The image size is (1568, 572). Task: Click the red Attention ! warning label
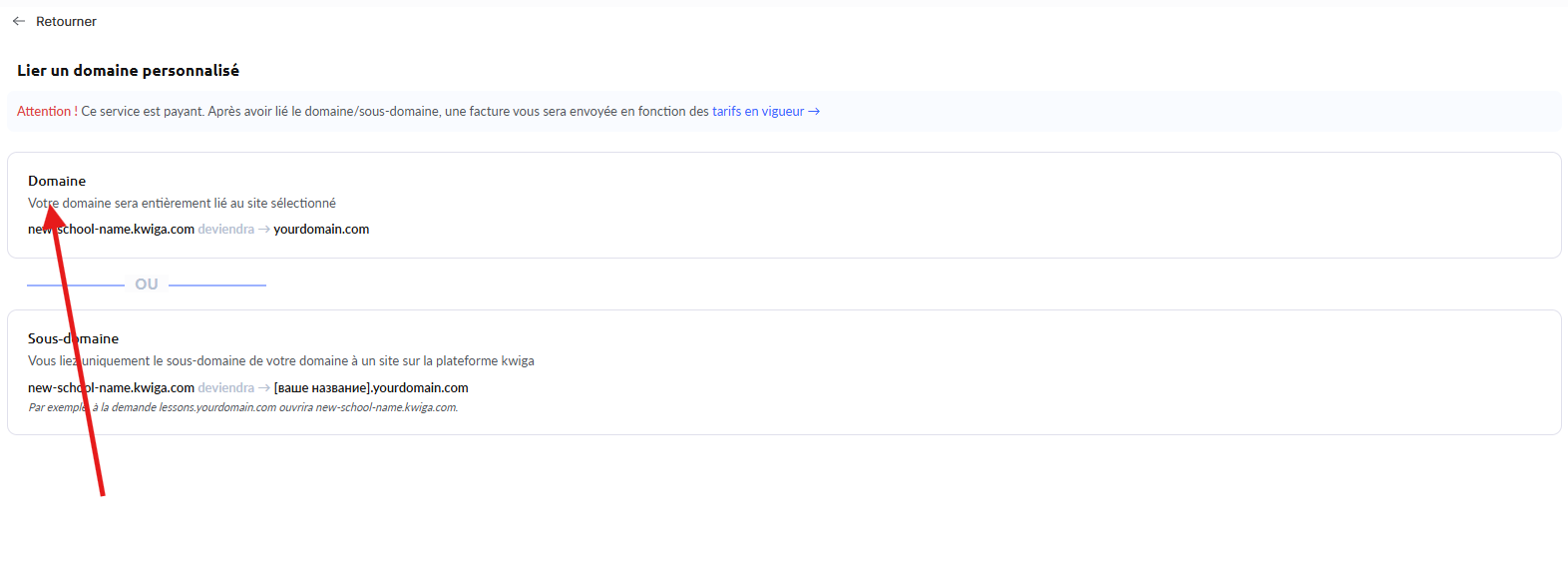tap(47, 112)
